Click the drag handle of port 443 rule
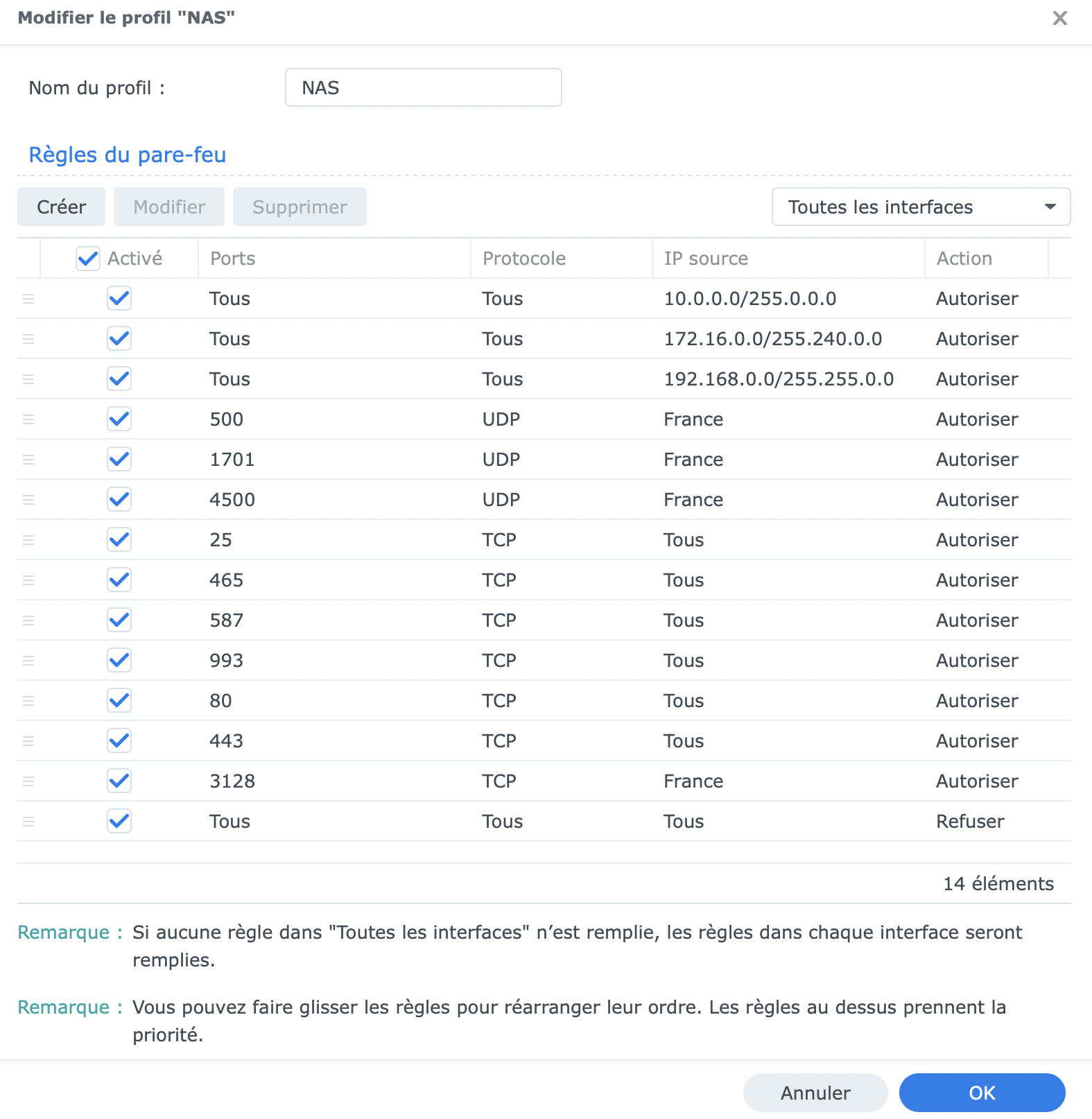This screenshot has width=1092, height=1119. (28, 741)
